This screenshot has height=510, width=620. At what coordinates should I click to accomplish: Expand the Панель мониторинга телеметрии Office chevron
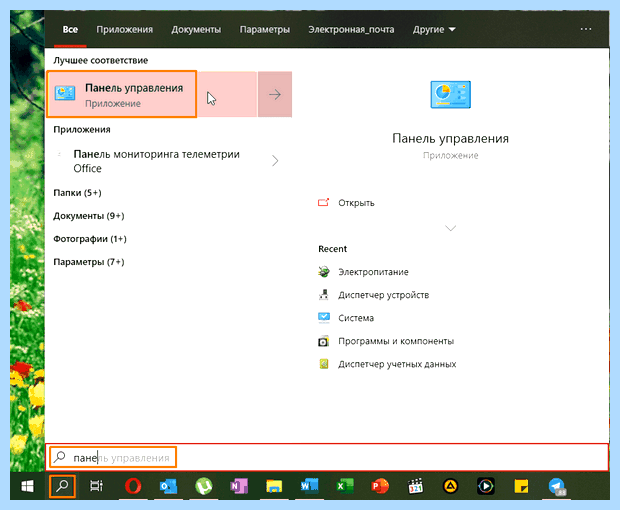[x=275, y=161]
